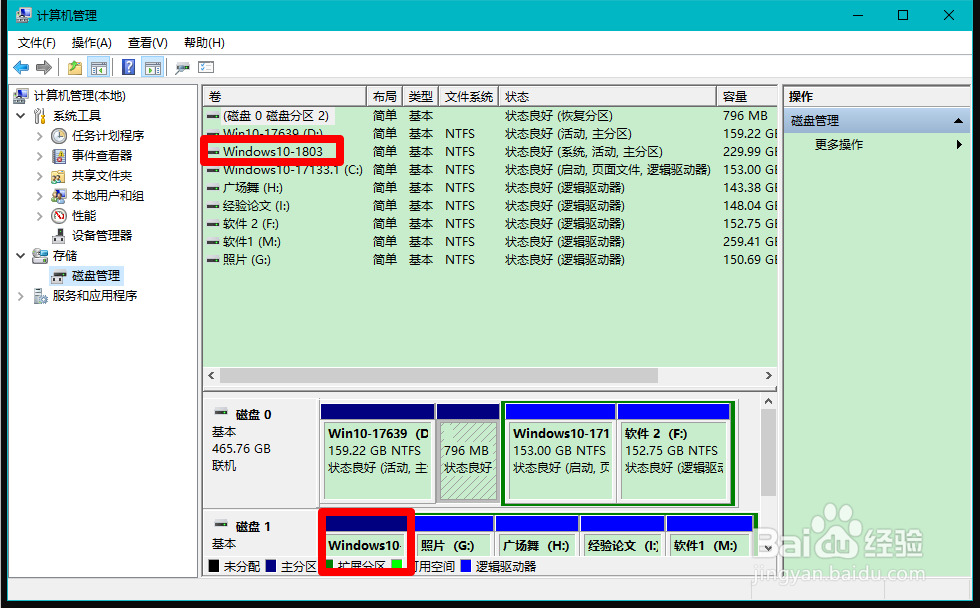Image resolution: width=980 pixels, height=608 pixels.
Task: Open 共享文件夹 tree node
Action: [102, 176]
